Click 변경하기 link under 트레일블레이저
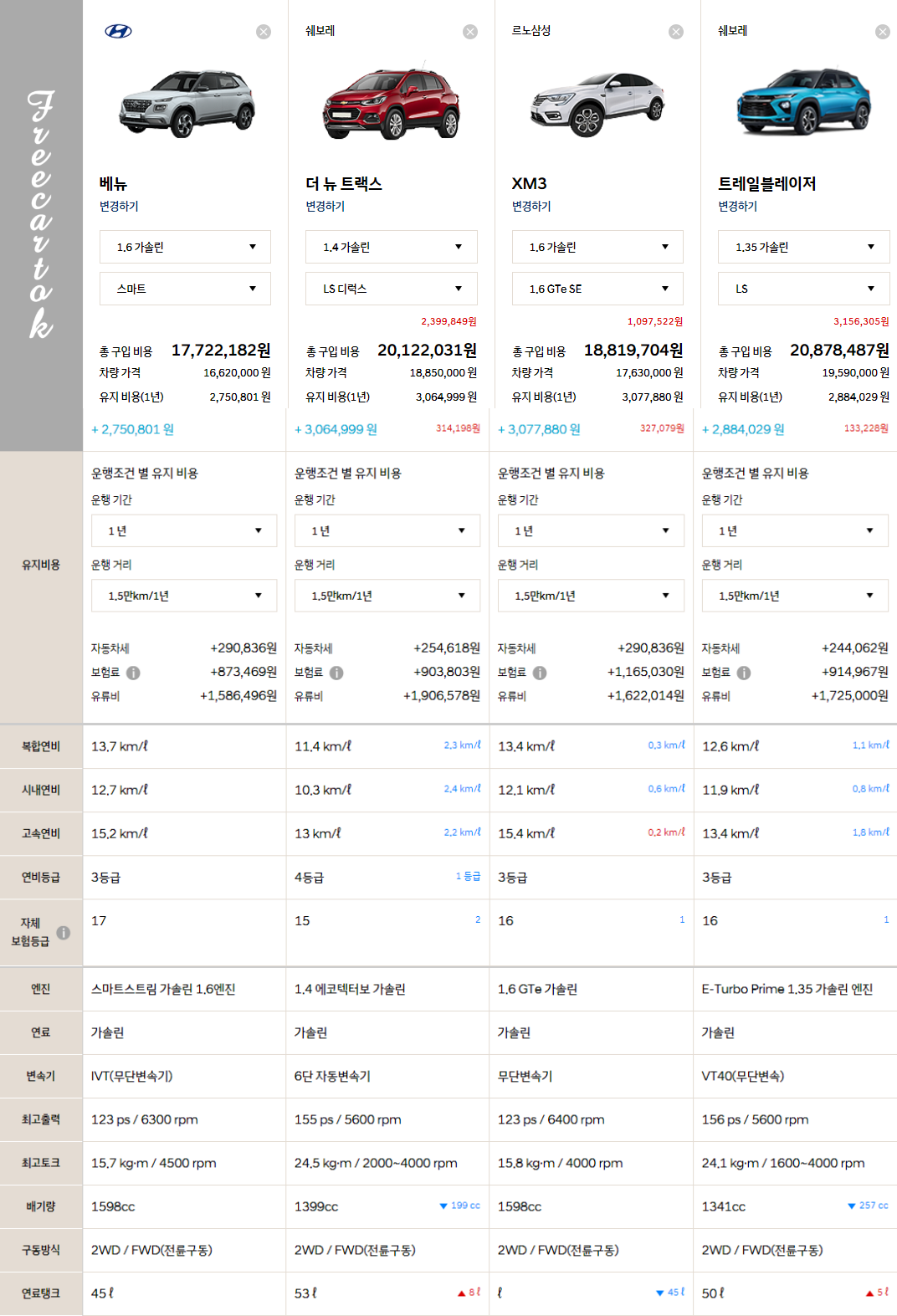Viewport: 897px width, 1316px height. [737, 206]
